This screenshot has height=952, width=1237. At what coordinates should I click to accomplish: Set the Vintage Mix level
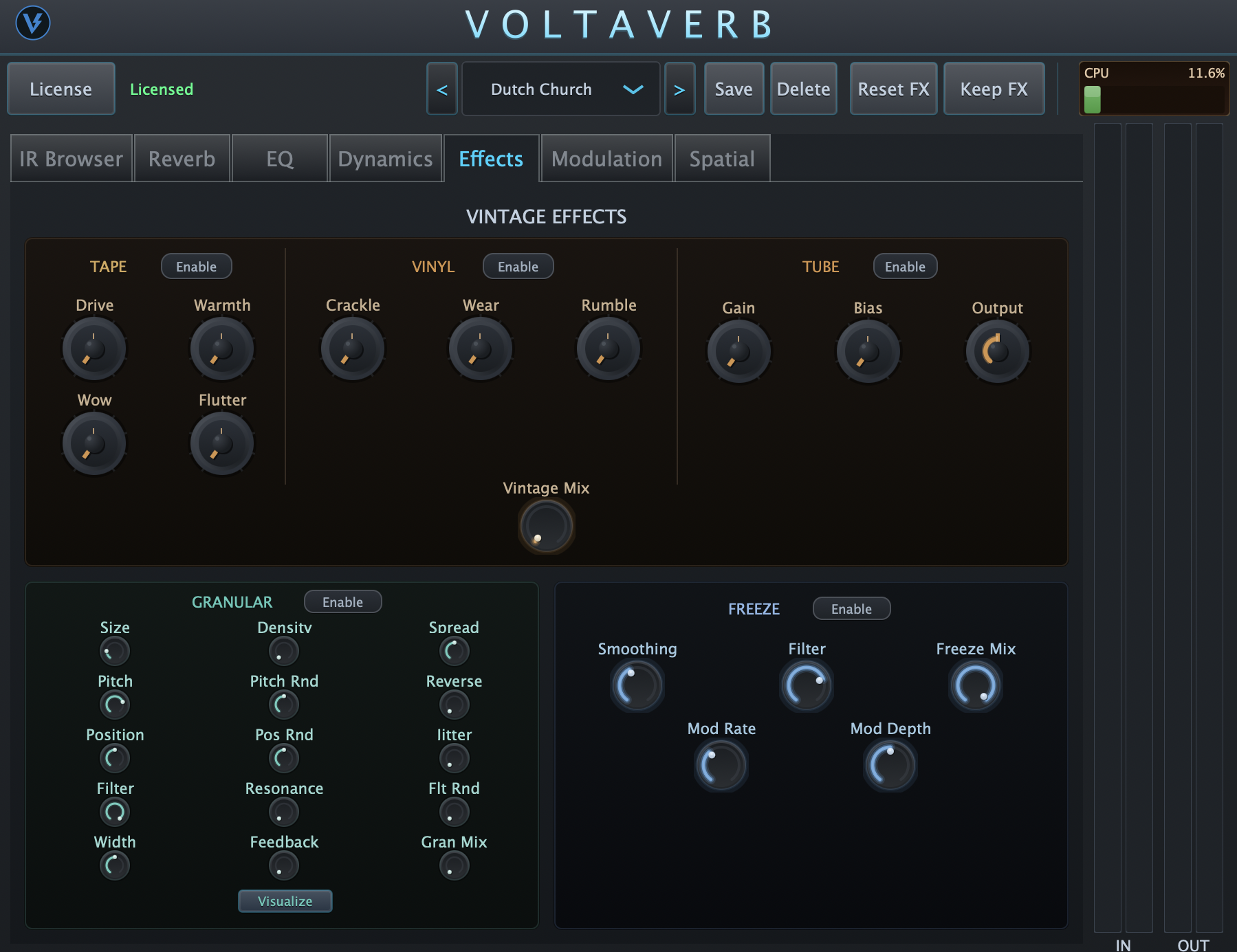[545, 526]
